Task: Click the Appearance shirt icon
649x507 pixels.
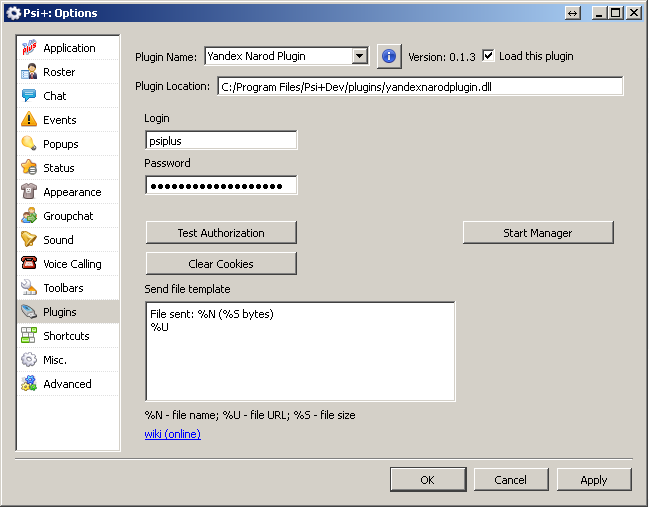Action: 30,192
